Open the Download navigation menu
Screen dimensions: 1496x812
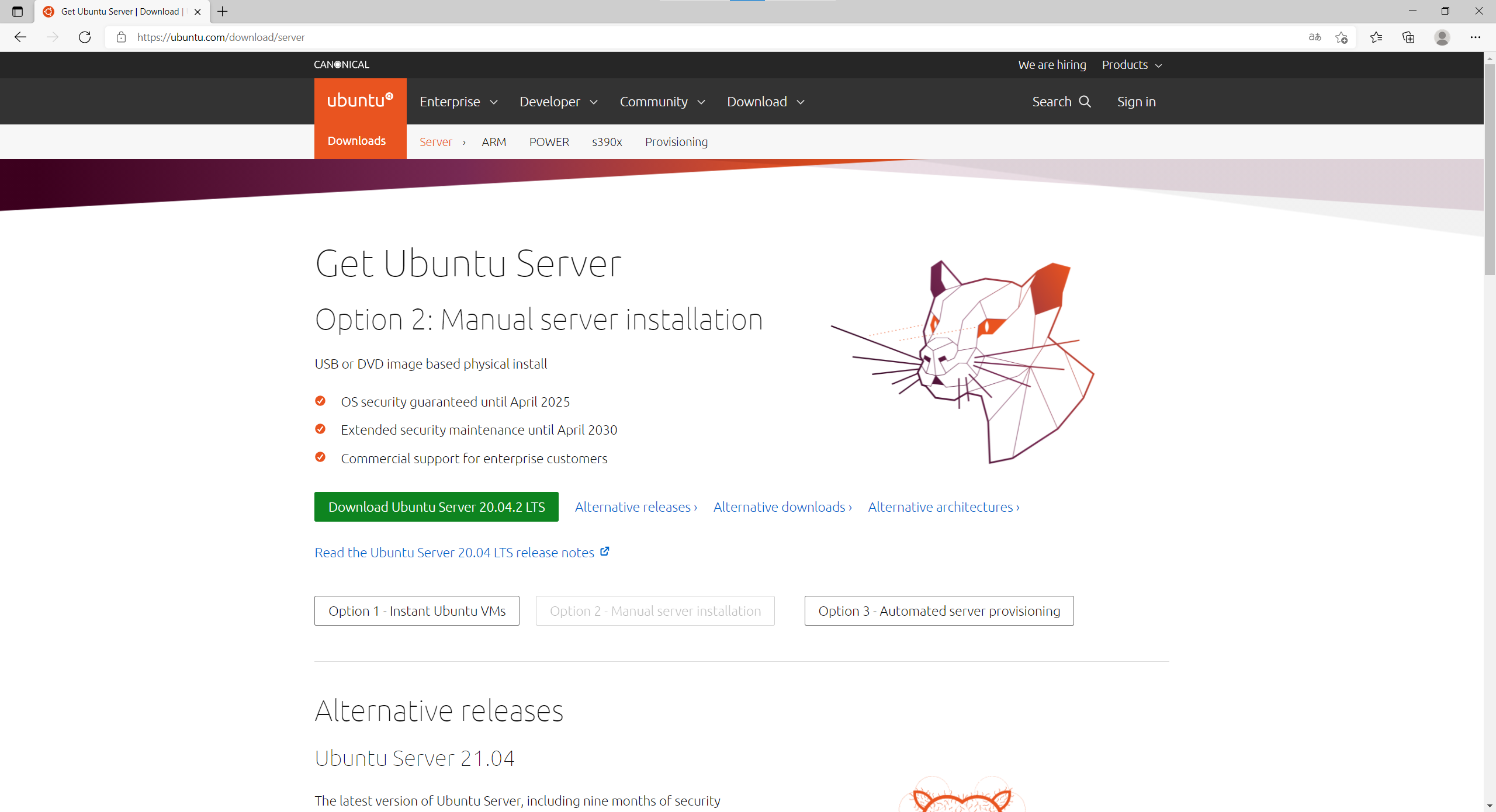coord(766,102)
